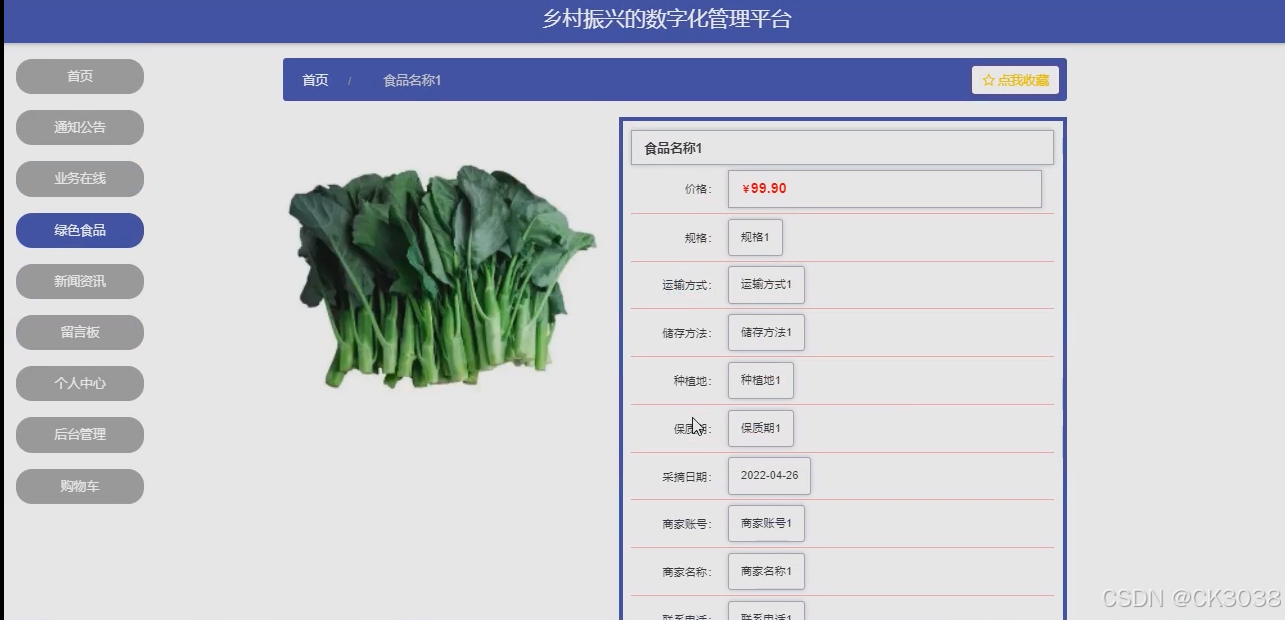Click 首页 in the breadcrumb trail
1285x620 pixels.
tap(313, 79)
